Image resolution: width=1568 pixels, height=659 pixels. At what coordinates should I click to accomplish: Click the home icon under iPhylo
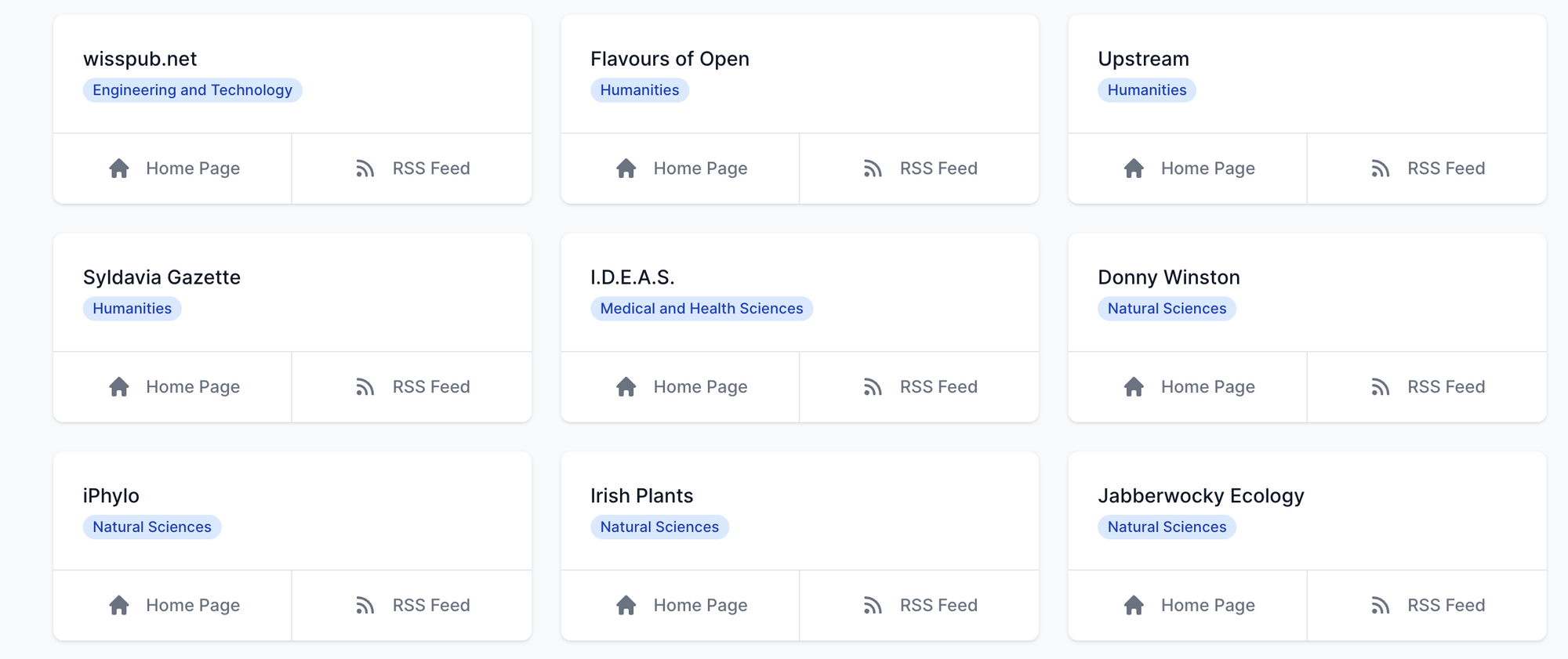click(119, 606)
